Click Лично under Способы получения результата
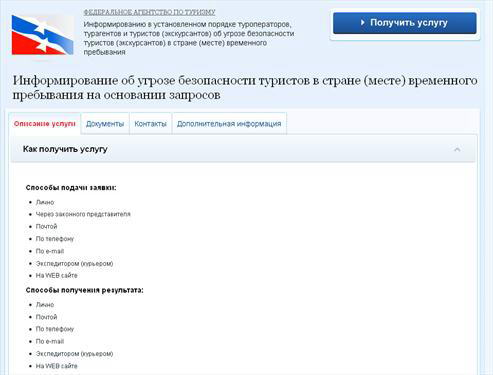493x375 pixels. tap(45, 305)
